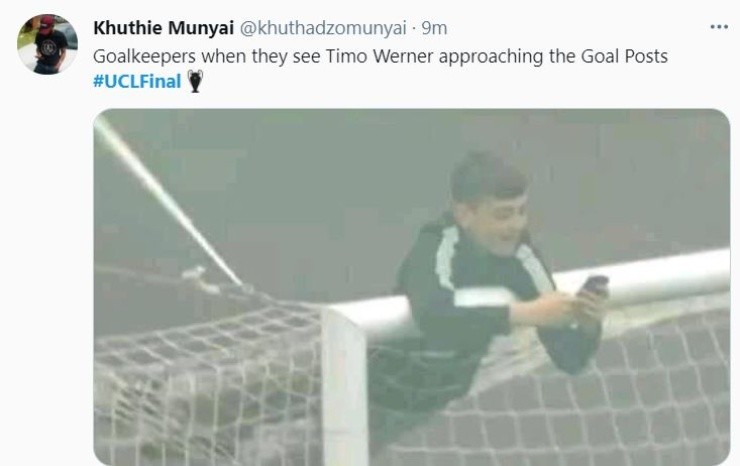
Task: Click the display name Khuthie Munyai
Action: pos(163,28)
